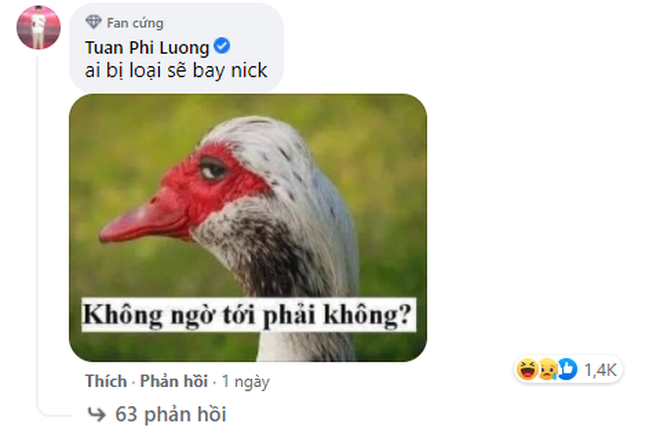Expand the "63 phản hồi" replies
Image resolution: width=660 pixels, height=431 pixels.
(x=170, y=414)
